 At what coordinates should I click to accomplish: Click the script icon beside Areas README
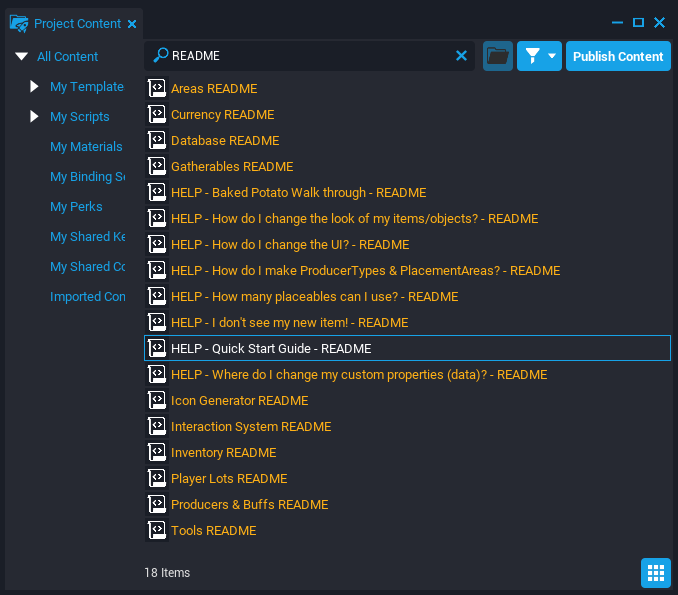coord(156,89)
